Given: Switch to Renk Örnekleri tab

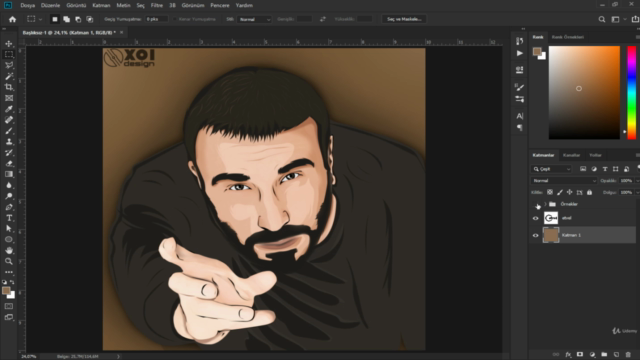Looking at the screenshot, I should click(x=568, y=37).
